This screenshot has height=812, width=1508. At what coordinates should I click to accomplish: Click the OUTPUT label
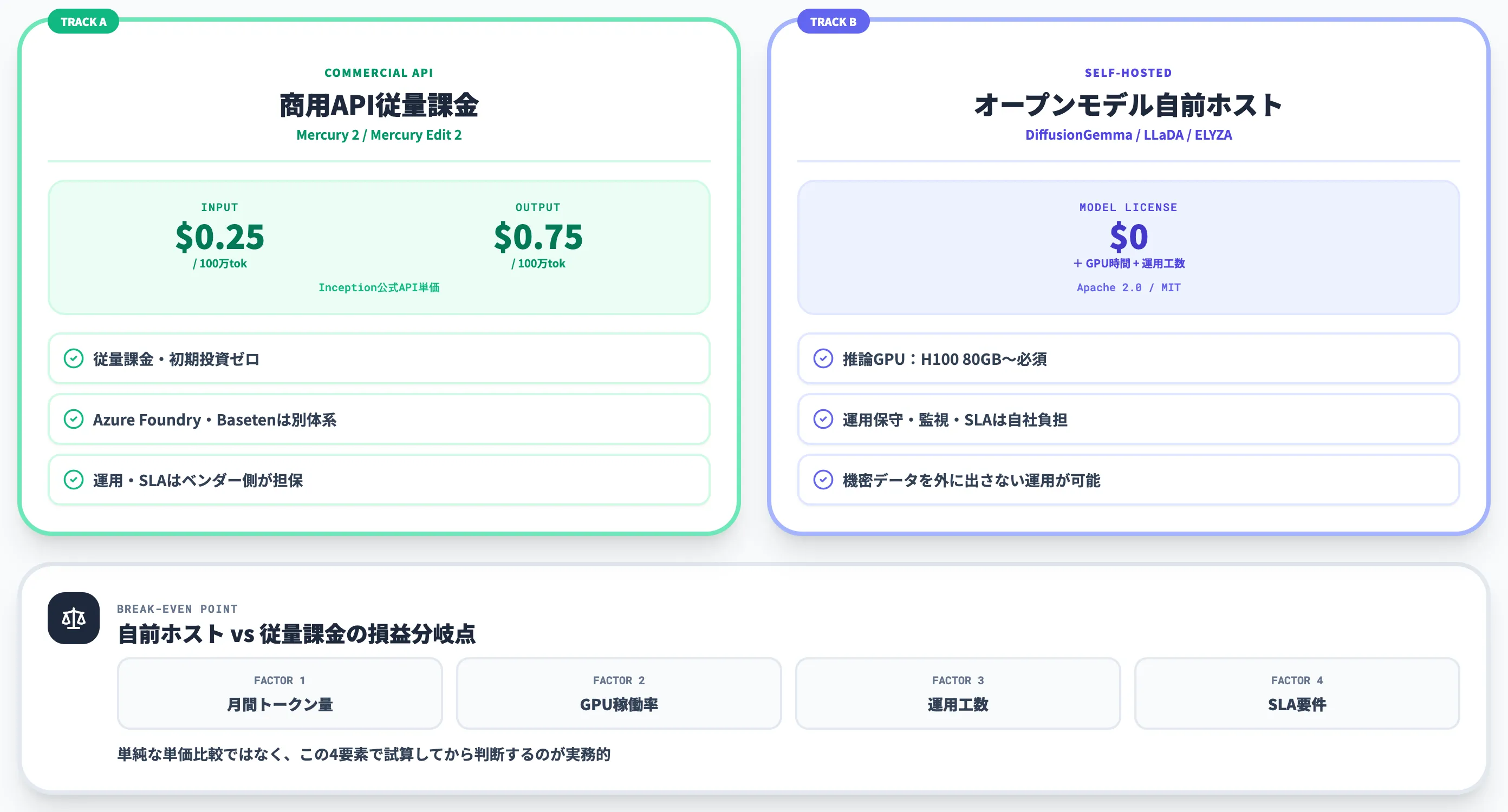[538, 207]
